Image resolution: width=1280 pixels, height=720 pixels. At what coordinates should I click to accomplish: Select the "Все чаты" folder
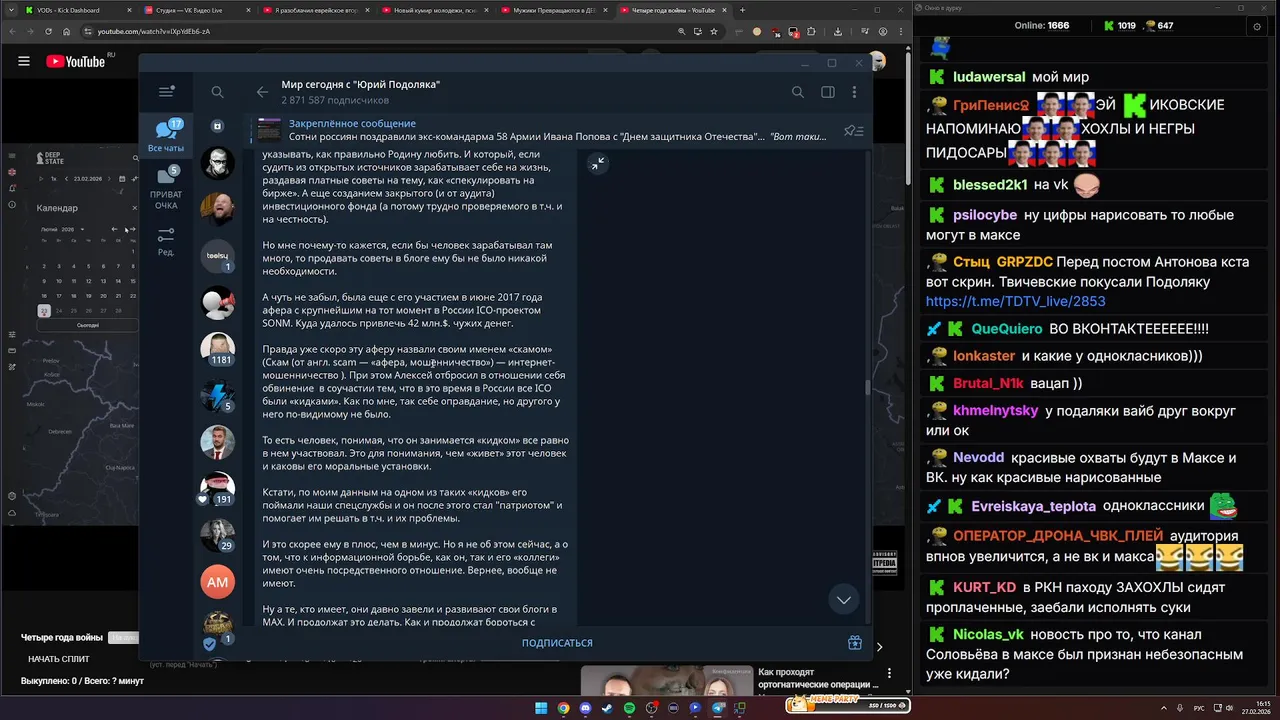[x=166, y=135]
